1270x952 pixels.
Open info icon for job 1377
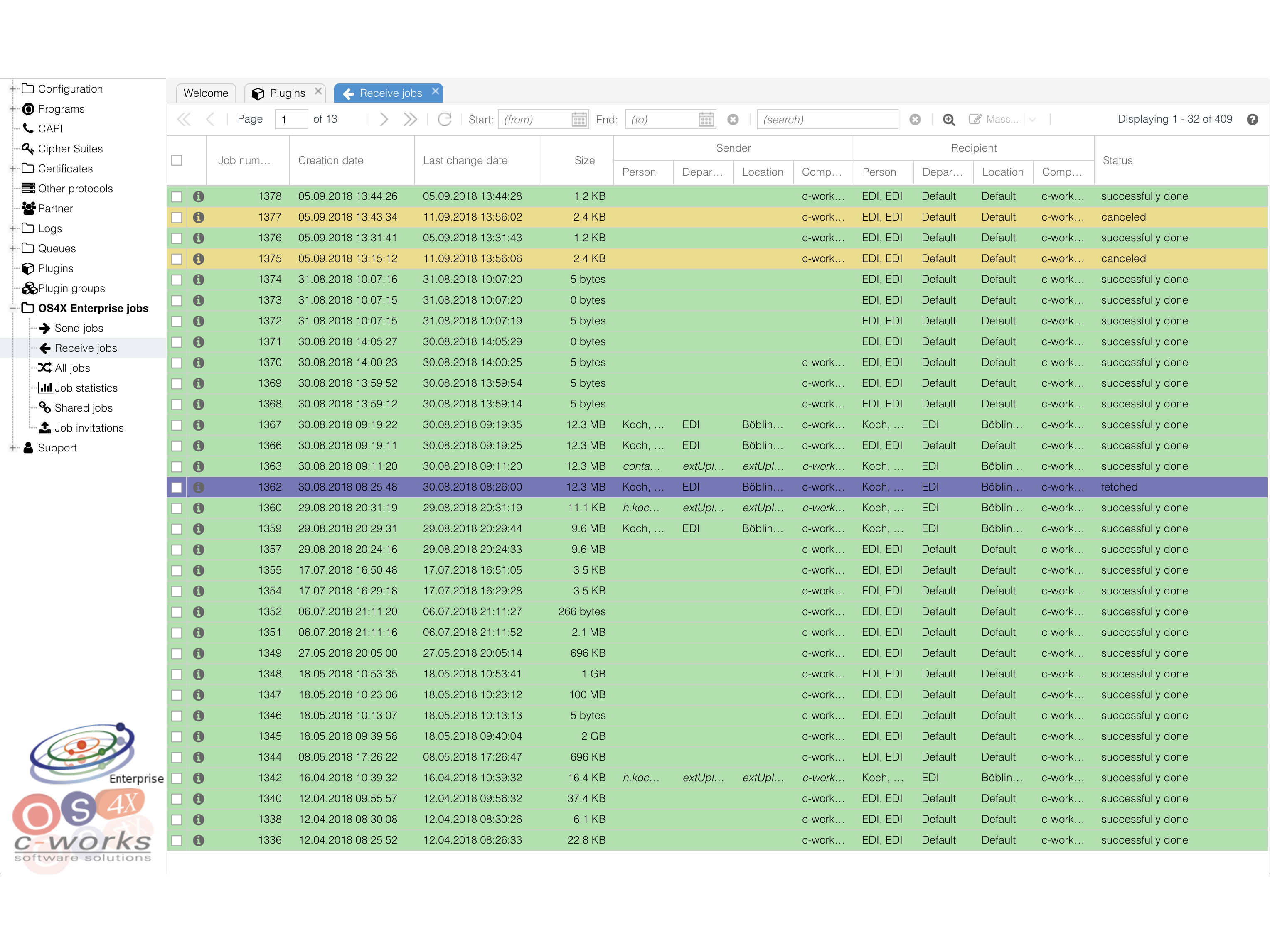[x=199, y=217]
